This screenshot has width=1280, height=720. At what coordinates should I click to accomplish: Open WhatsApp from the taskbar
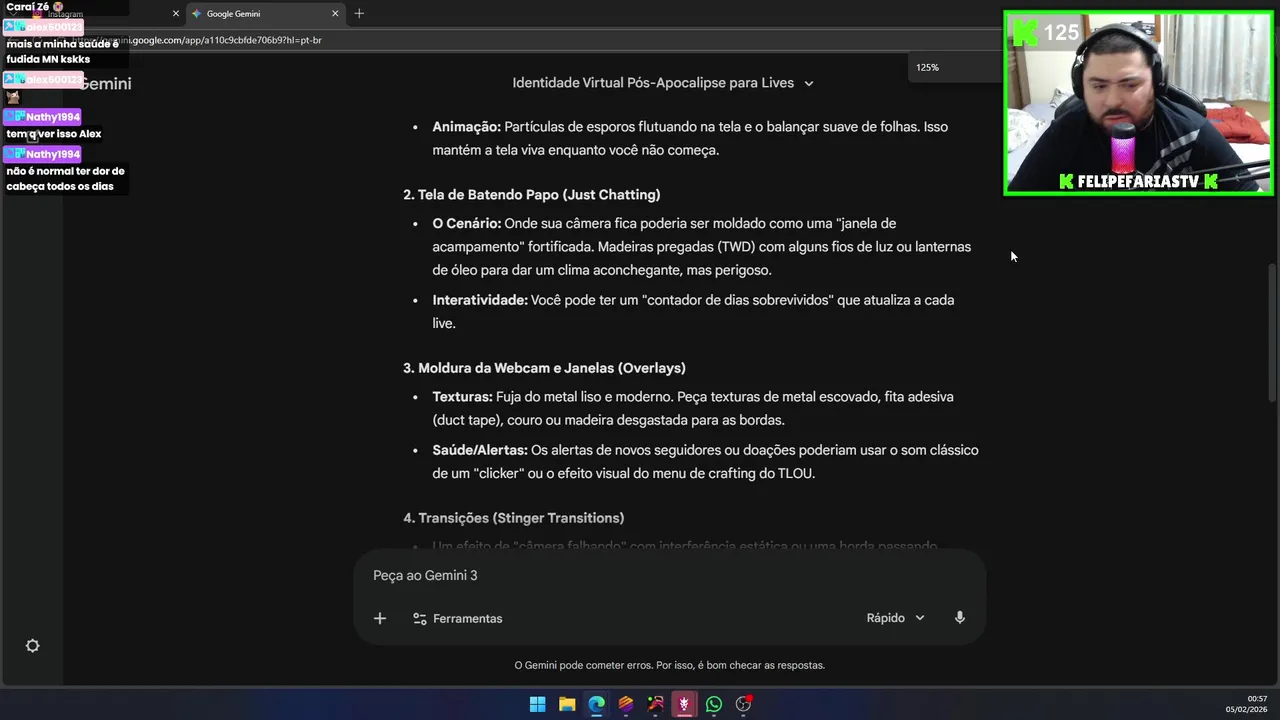[x=714, y=704]
